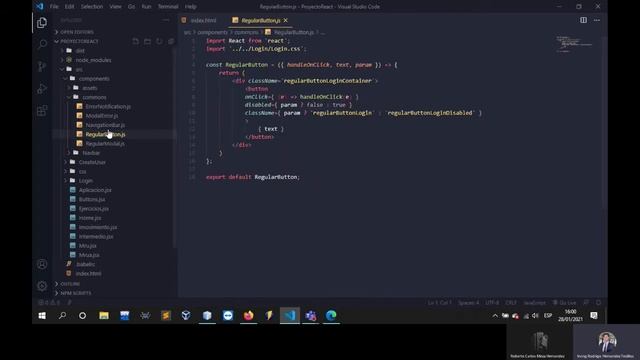Open Buttons.jsx in file tree

click(92, 200)
